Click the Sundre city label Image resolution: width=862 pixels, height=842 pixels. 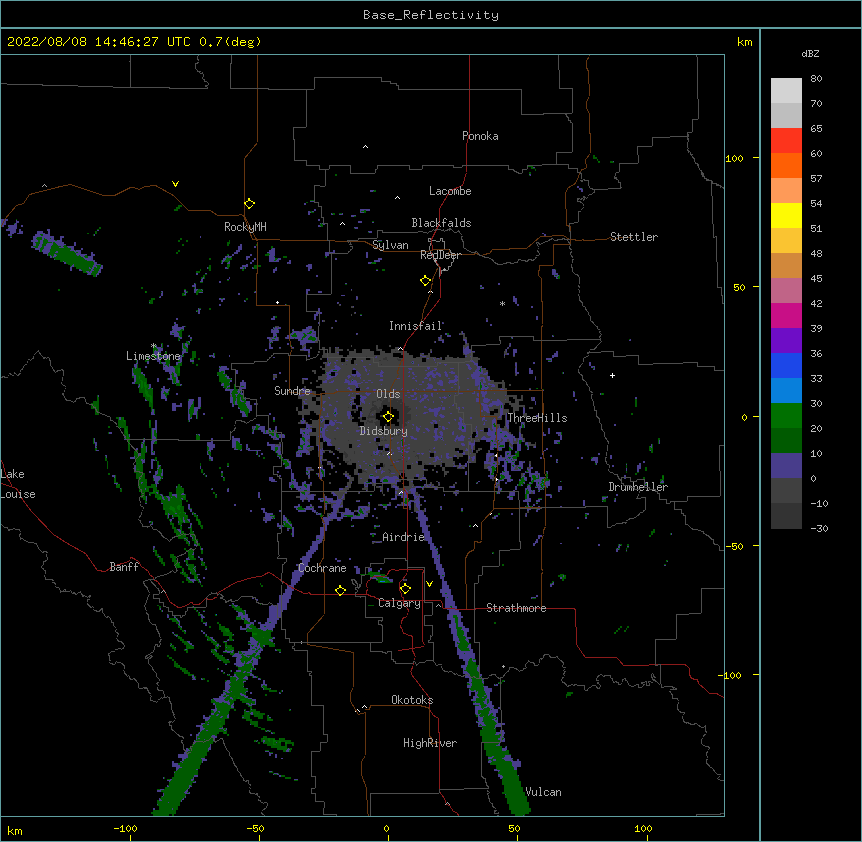point(292,391)
